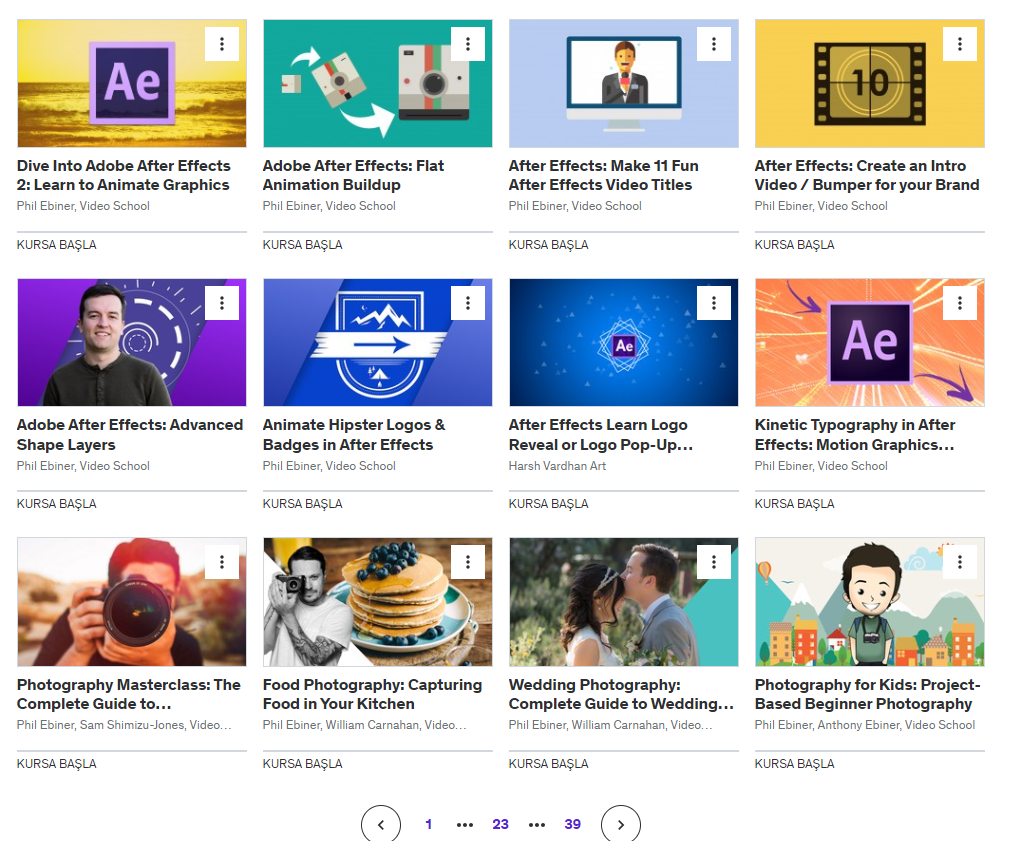The height and width of the screenshot is (841, 1013).
Task: Open options menu for Wedding Photography course
Action: click(x=714, y=562)
